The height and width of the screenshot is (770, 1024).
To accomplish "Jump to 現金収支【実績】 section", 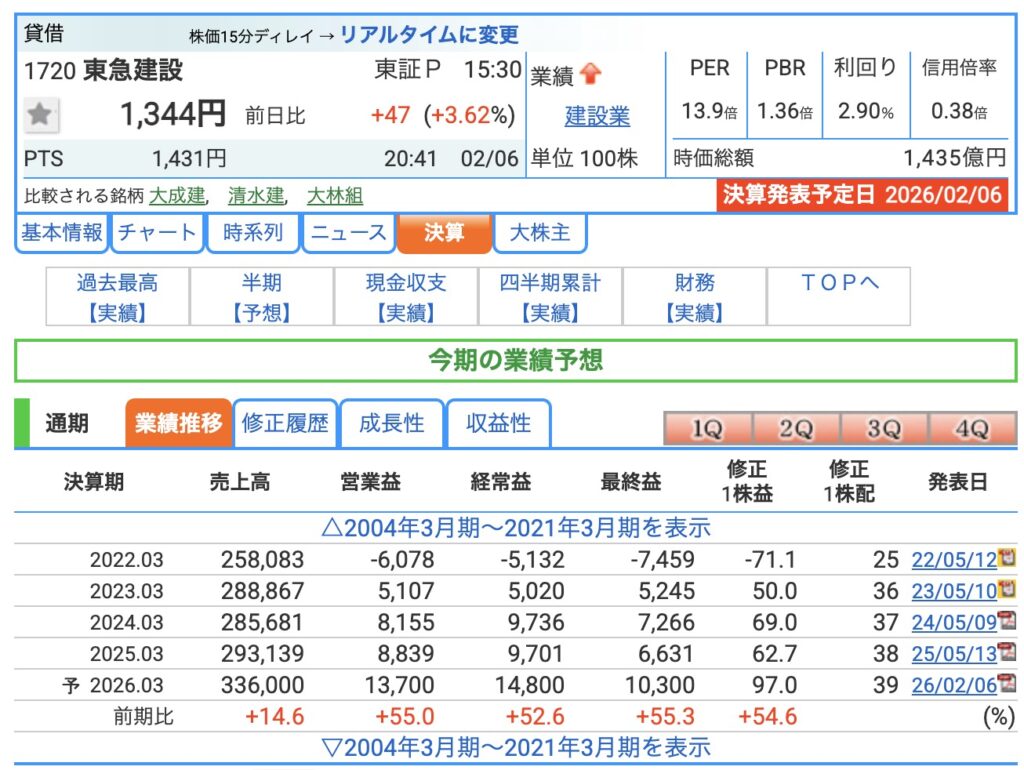I will 406,297.
